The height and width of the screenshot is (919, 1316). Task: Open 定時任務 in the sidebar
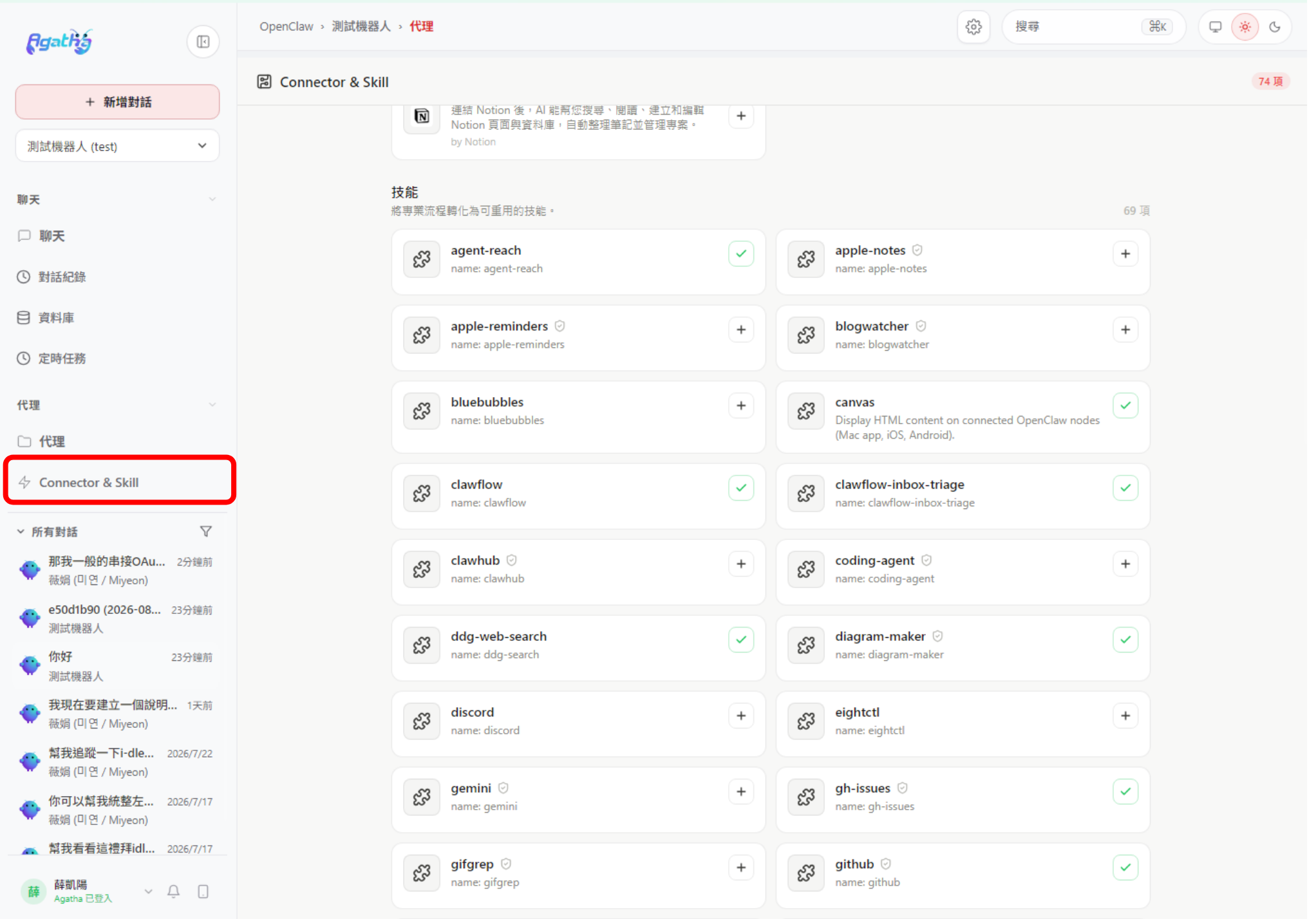tap(117, 358)
